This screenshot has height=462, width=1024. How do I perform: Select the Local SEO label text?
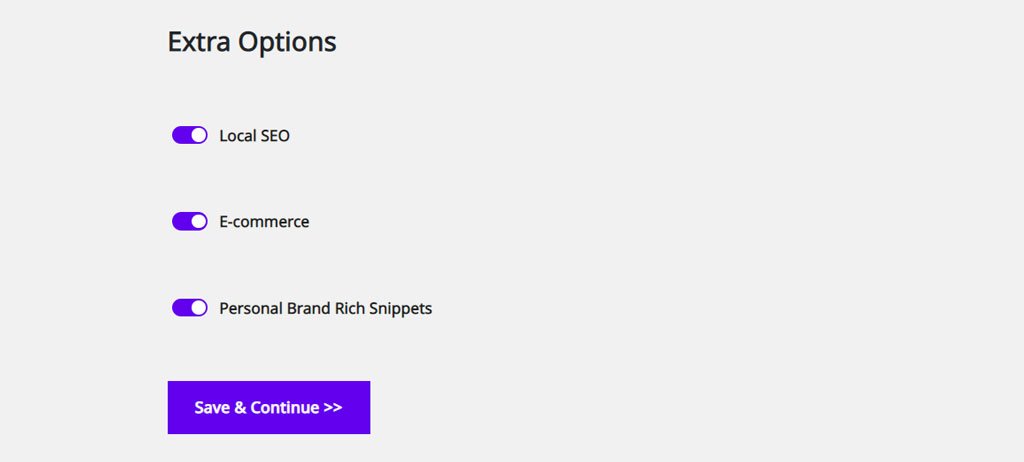(x=255, y=136)
